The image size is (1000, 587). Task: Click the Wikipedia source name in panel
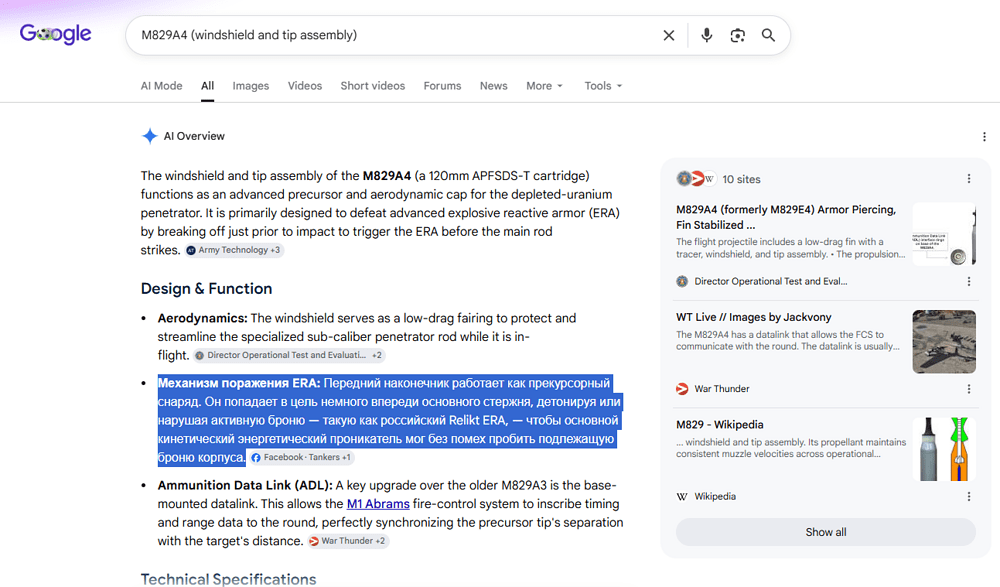pyautogui.click(x=715, y=496)
